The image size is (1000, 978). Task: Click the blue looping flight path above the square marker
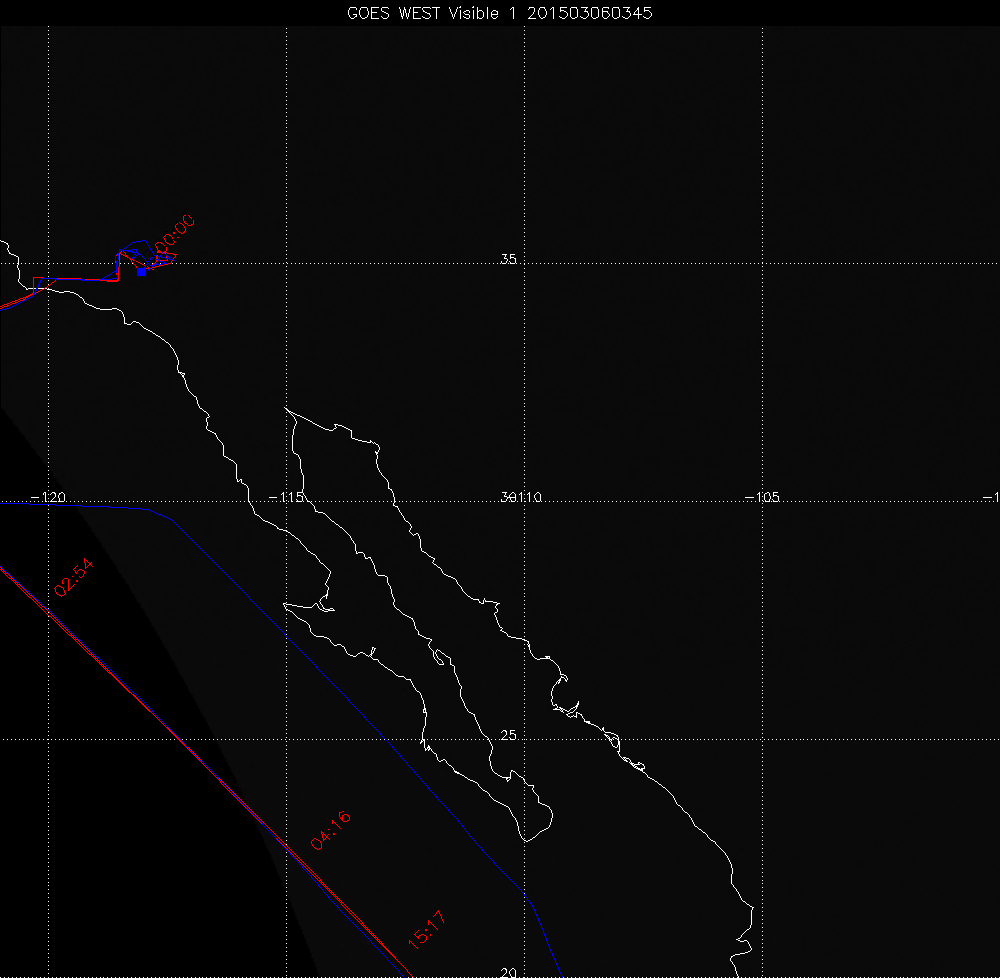pyautogui.click(x=133, y=246)
